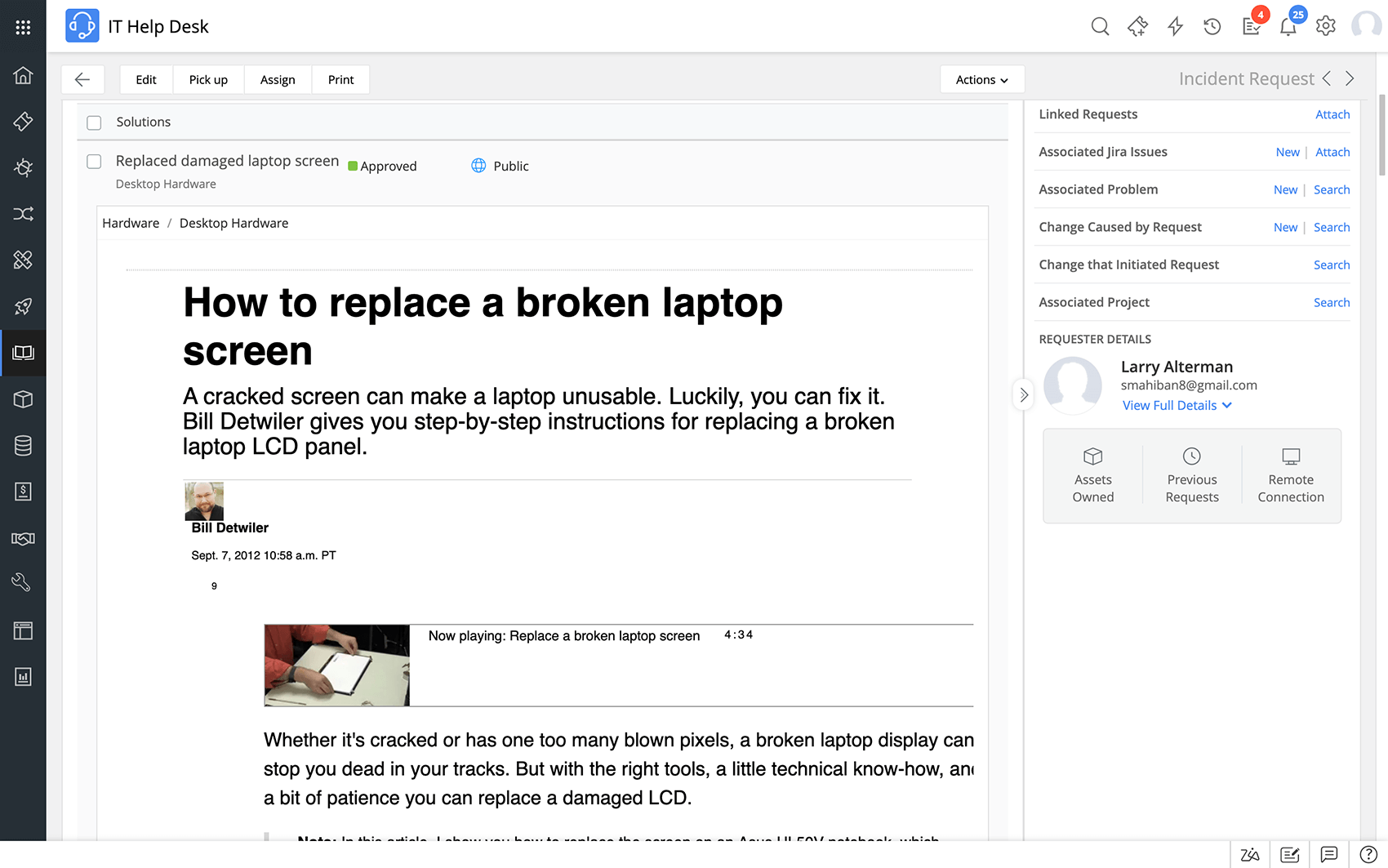Open the app launcher grid icon

[23, 27]
